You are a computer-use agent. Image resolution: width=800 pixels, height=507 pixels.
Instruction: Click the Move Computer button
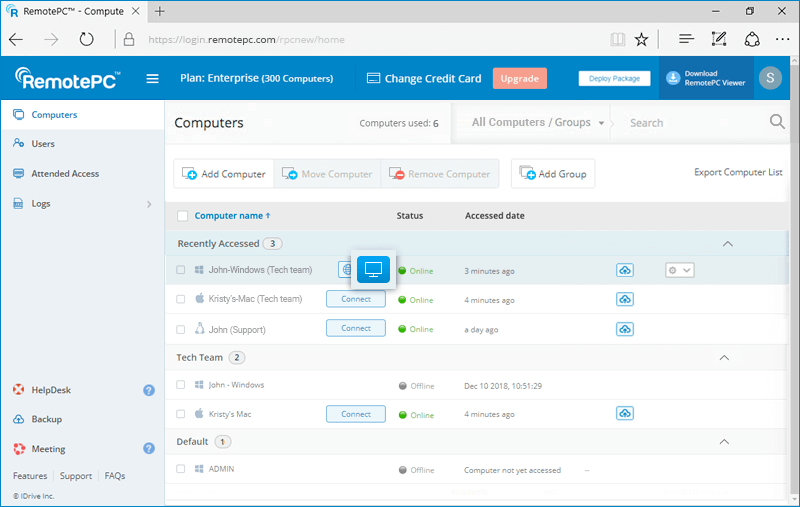tap(327, 174)
